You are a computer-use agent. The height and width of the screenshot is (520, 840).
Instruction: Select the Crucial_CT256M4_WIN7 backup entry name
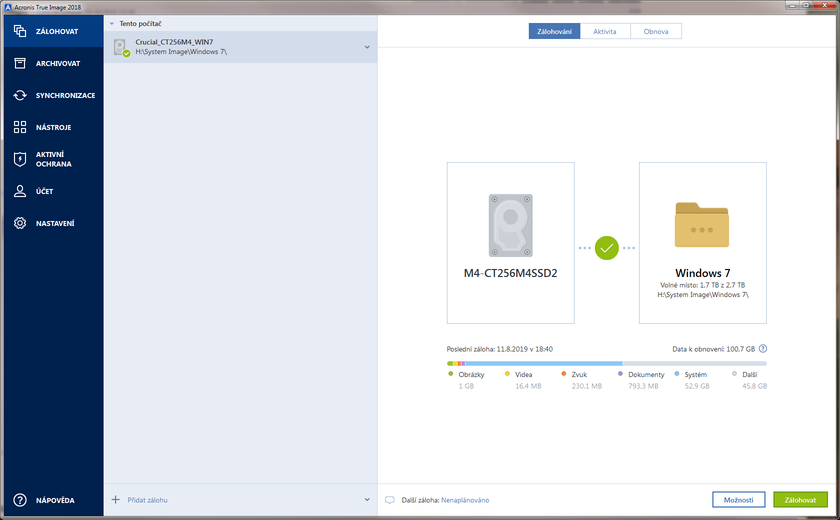[x=174, y=42]
